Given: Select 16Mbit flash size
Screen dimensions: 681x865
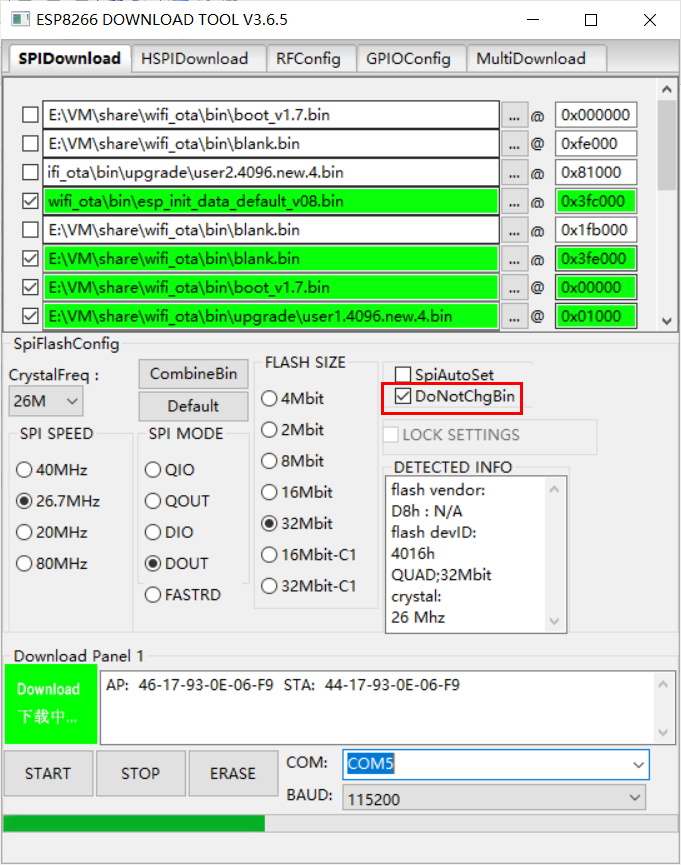Looking at the screenshot, I should [x=269, y=492].
